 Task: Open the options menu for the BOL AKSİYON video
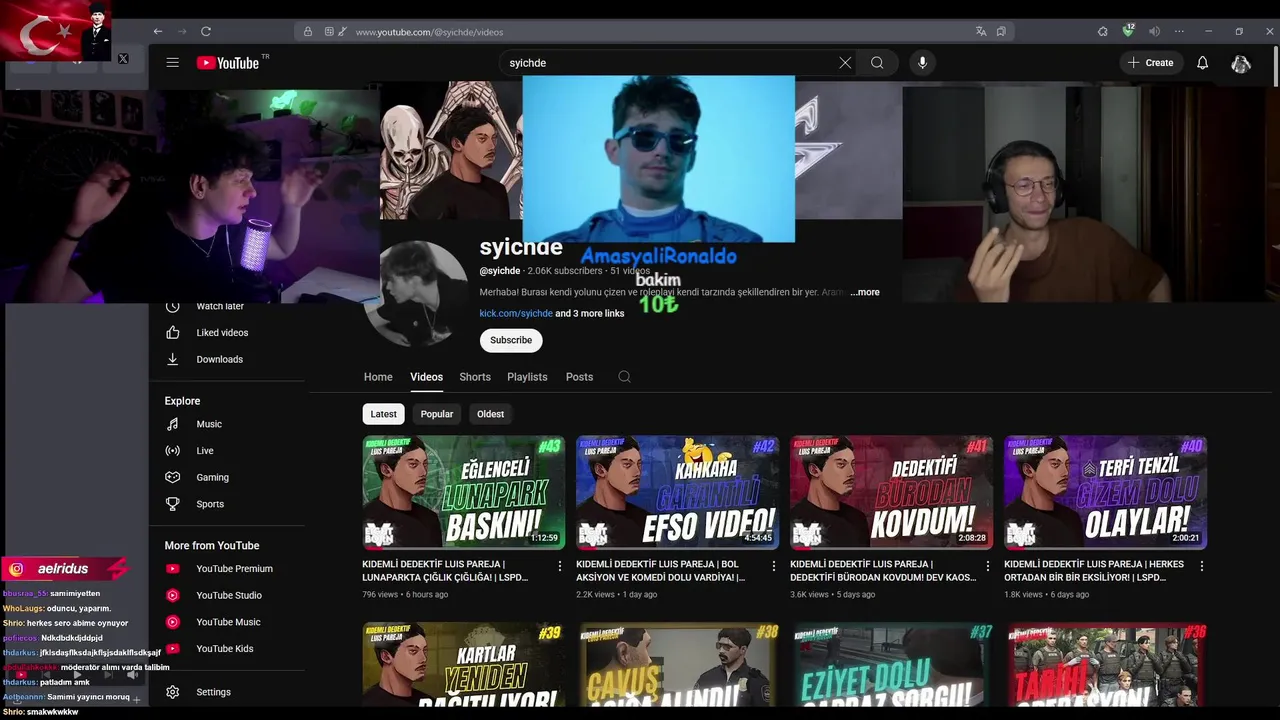(x=774, y=566)
